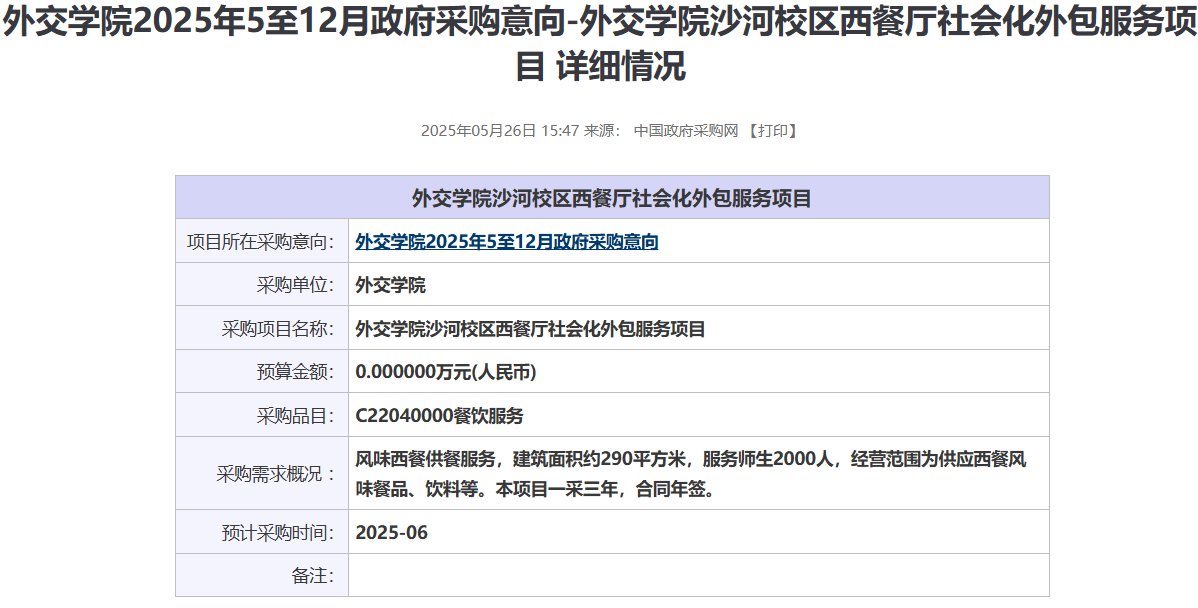The width and height of the screenshot is (1198, 608).
Task: Select the C22040000餐饮服务 category value
Action: (439, 416)
